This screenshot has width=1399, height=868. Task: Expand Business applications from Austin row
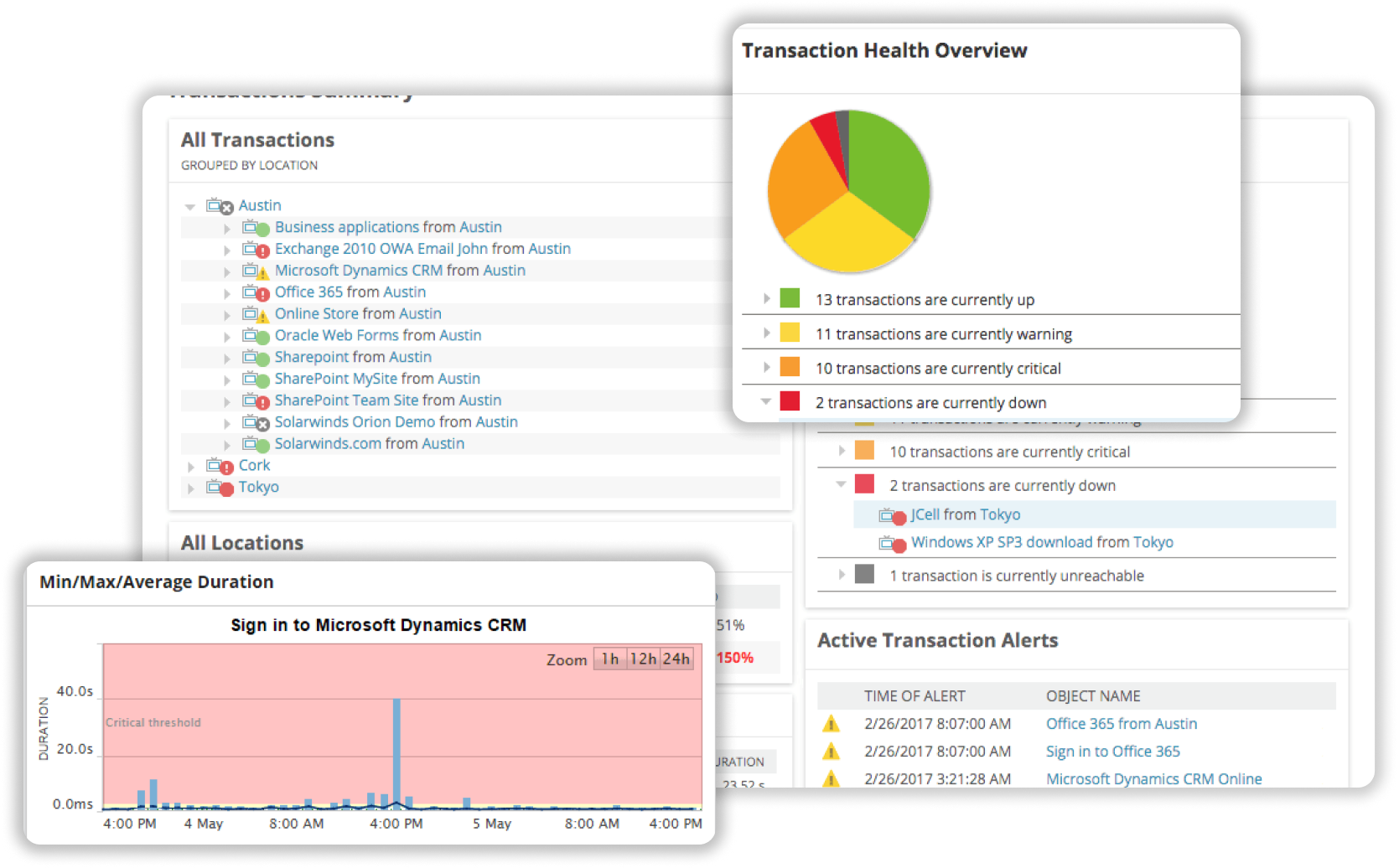(x=227, y=228)
